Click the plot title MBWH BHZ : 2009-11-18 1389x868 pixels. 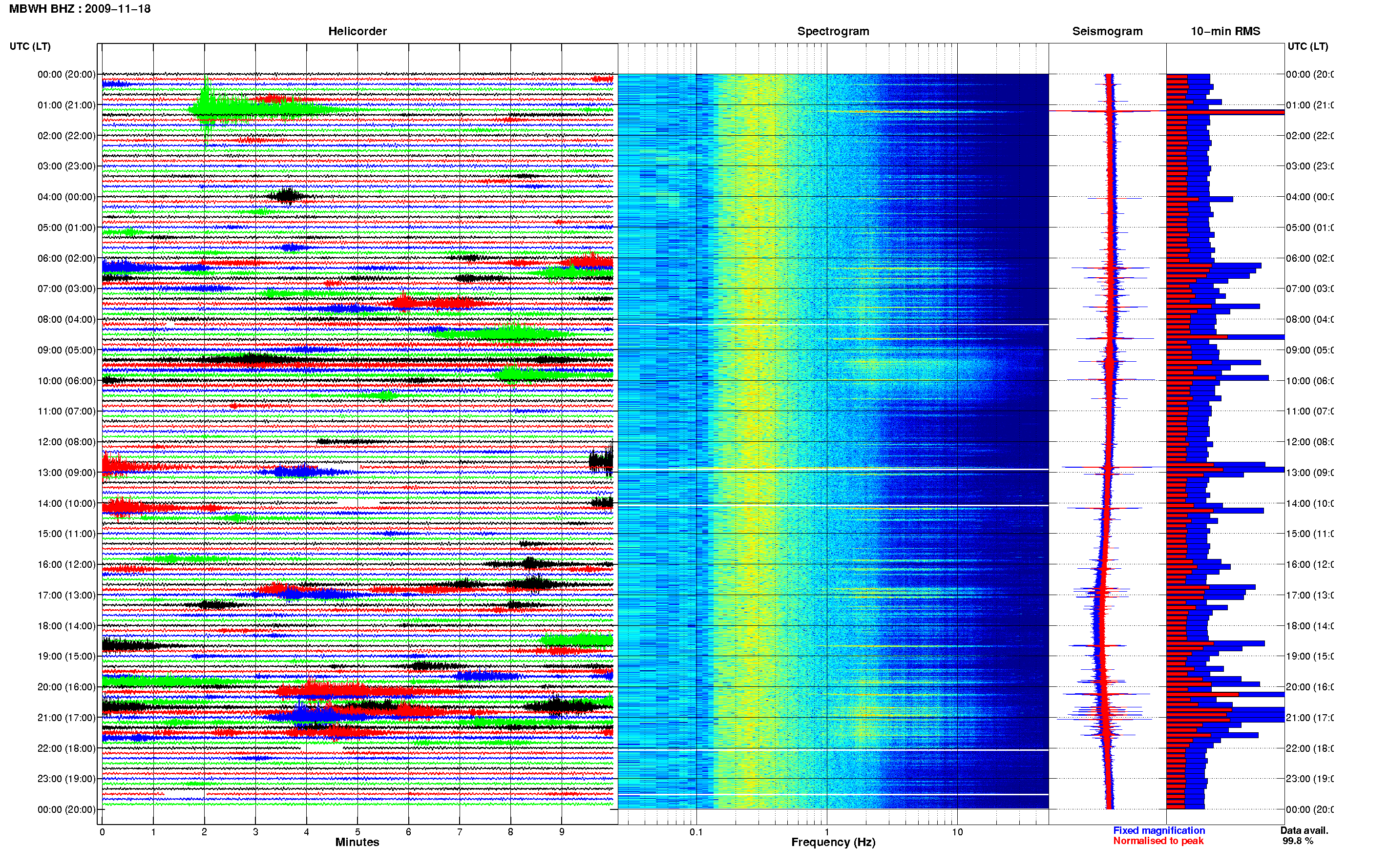[80, 9]
